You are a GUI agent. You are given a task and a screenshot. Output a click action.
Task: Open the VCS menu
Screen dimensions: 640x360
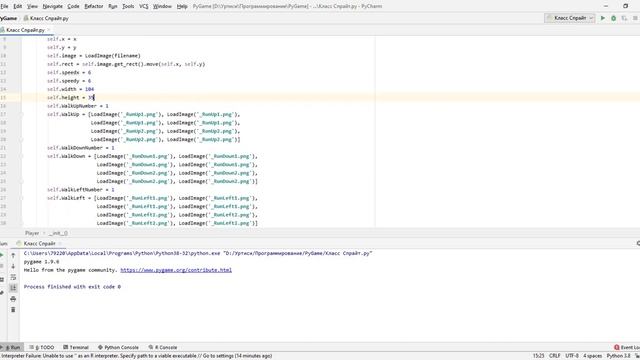144,6
